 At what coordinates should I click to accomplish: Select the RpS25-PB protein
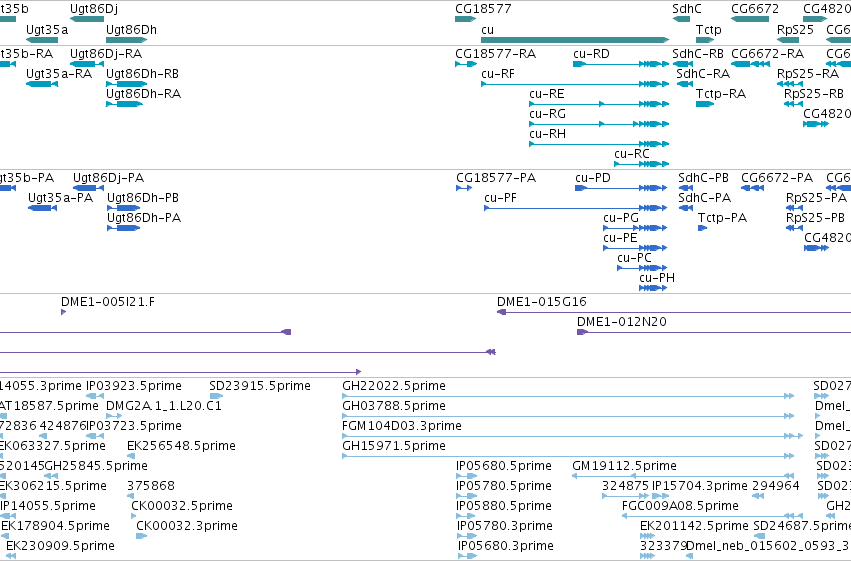point(794,228)
